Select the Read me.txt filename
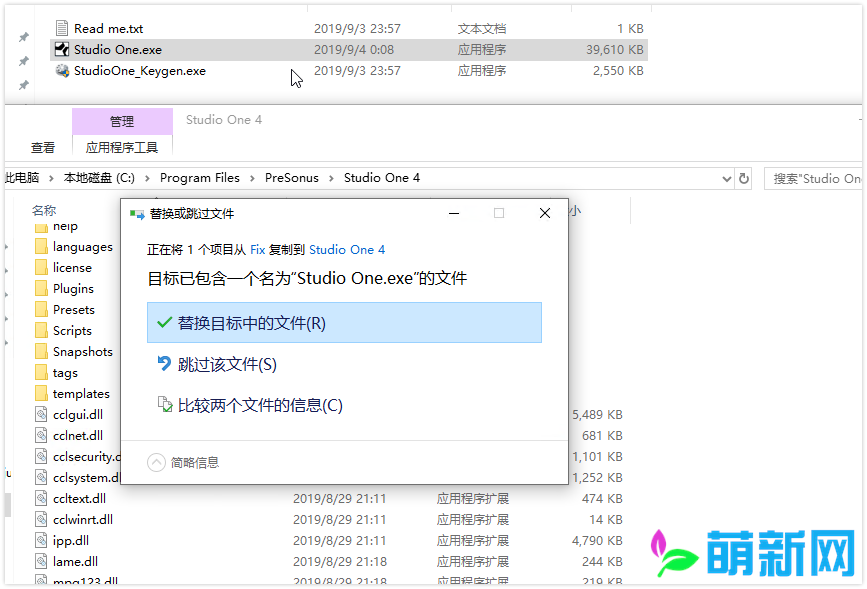The image size is (867, 589). pyautogui.click(x=108, y=28)
